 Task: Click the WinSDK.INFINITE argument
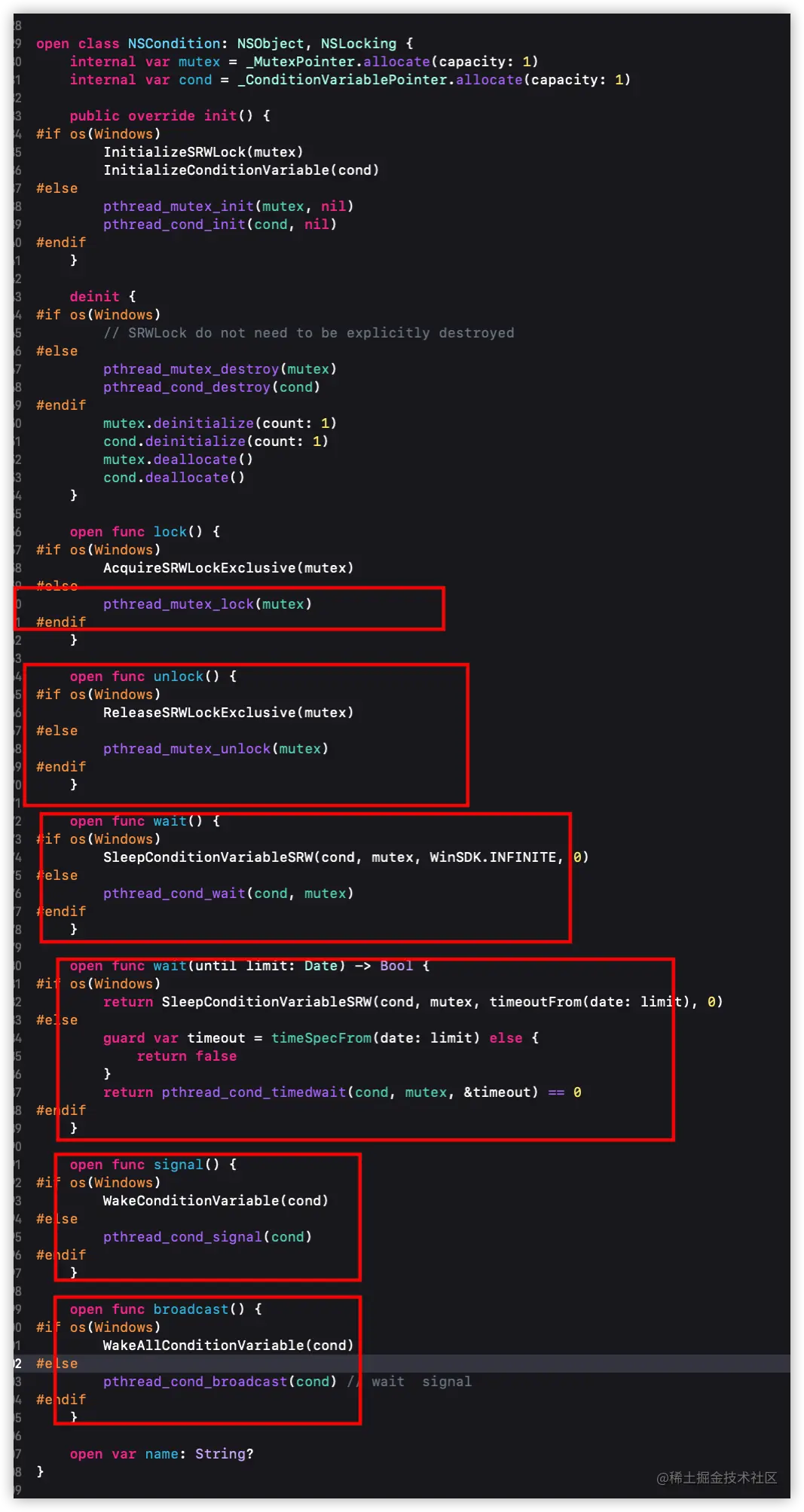(493, 857)
